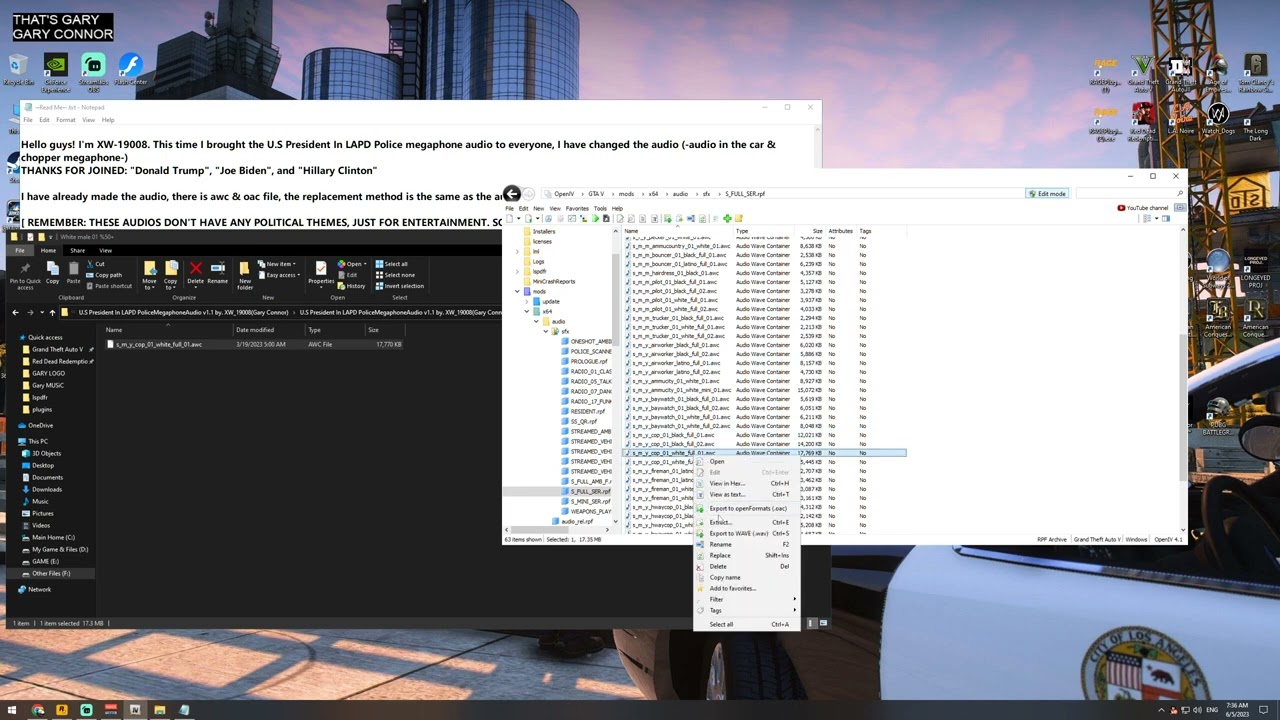
Task: Open the YouTube channel link in OpenIV
Action: point(1143,208)
